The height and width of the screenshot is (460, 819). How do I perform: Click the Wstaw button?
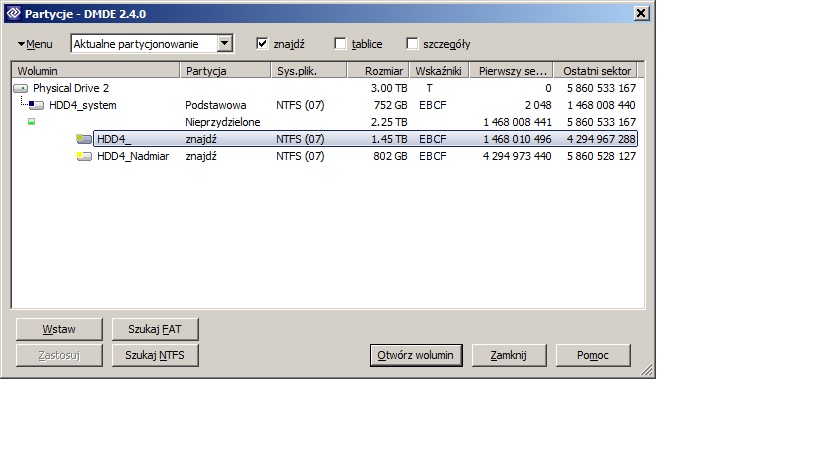59,329
